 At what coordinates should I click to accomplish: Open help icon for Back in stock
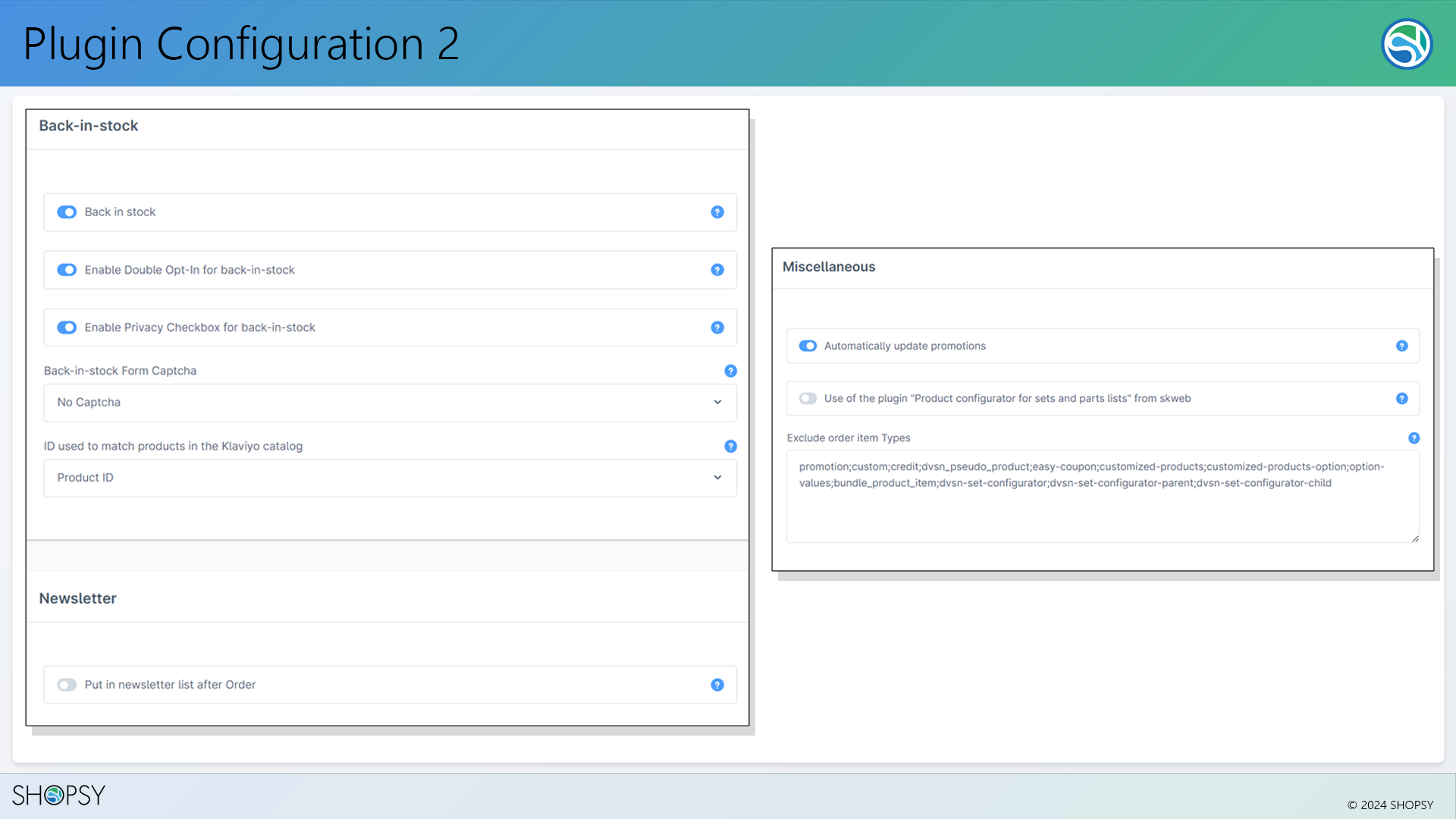point(717,212)
